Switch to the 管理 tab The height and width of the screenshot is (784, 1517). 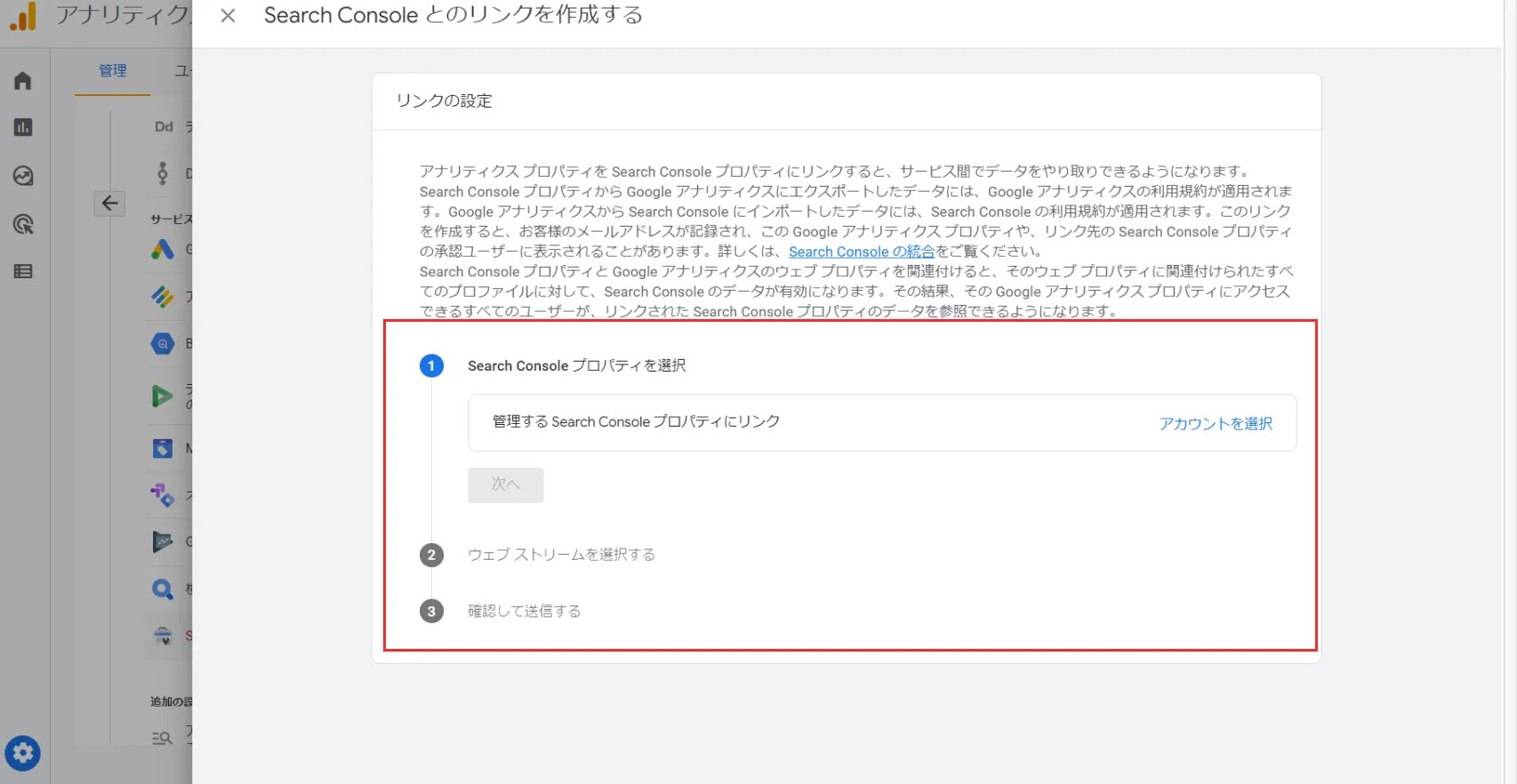click(113, 70)
